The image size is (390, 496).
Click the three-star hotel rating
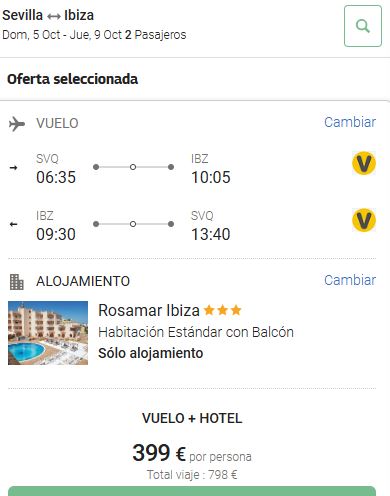[x=222, y=310]
